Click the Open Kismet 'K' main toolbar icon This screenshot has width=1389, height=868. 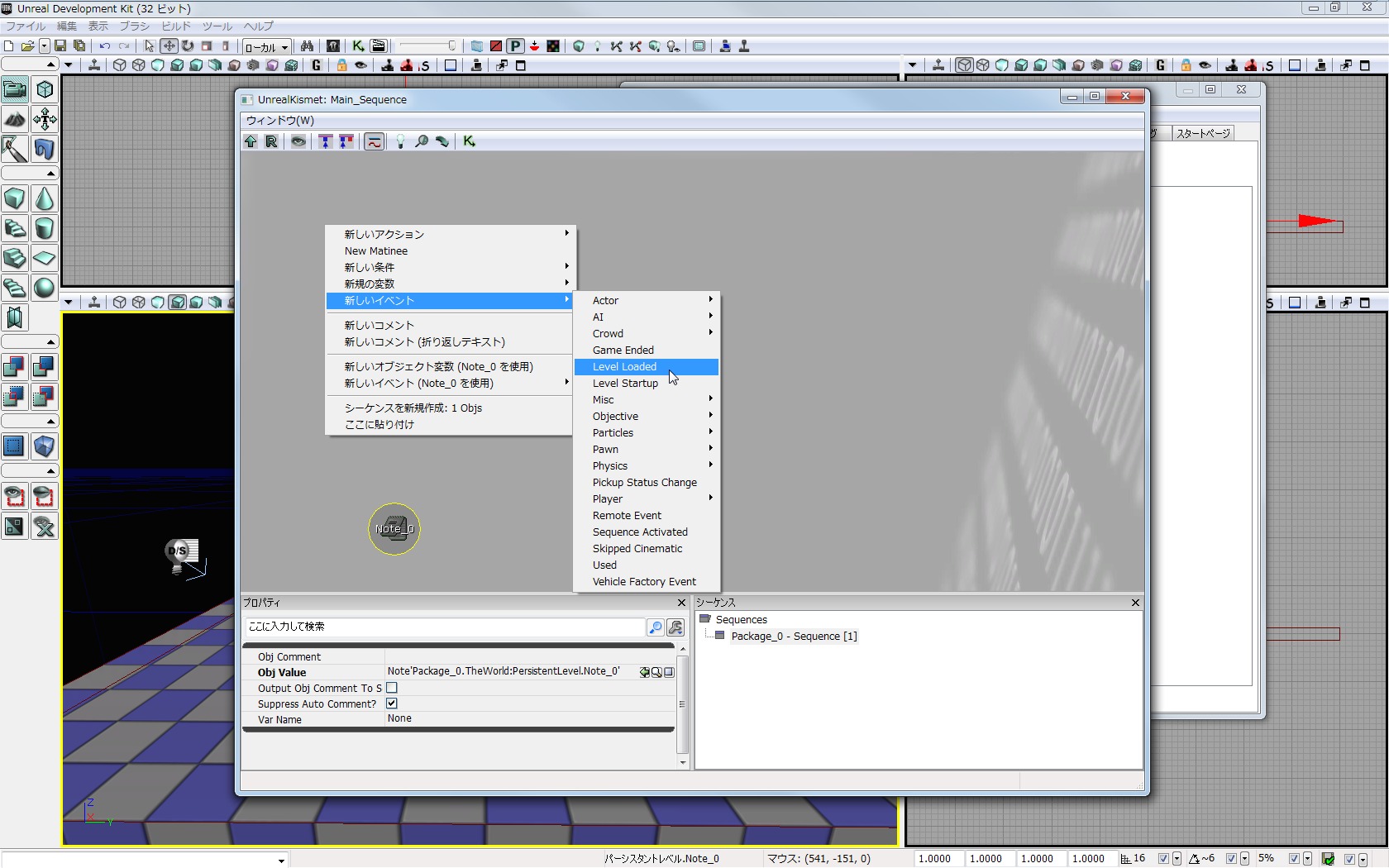click(x=358, y=46)
